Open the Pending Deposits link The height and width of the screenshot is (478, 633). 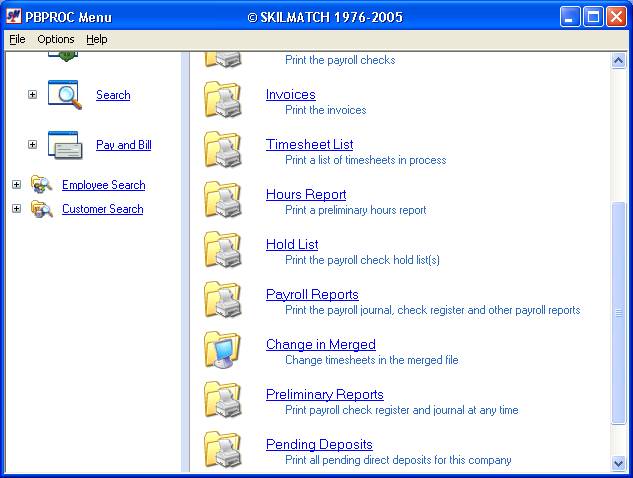pyautogui.click(x=319, y=444)
